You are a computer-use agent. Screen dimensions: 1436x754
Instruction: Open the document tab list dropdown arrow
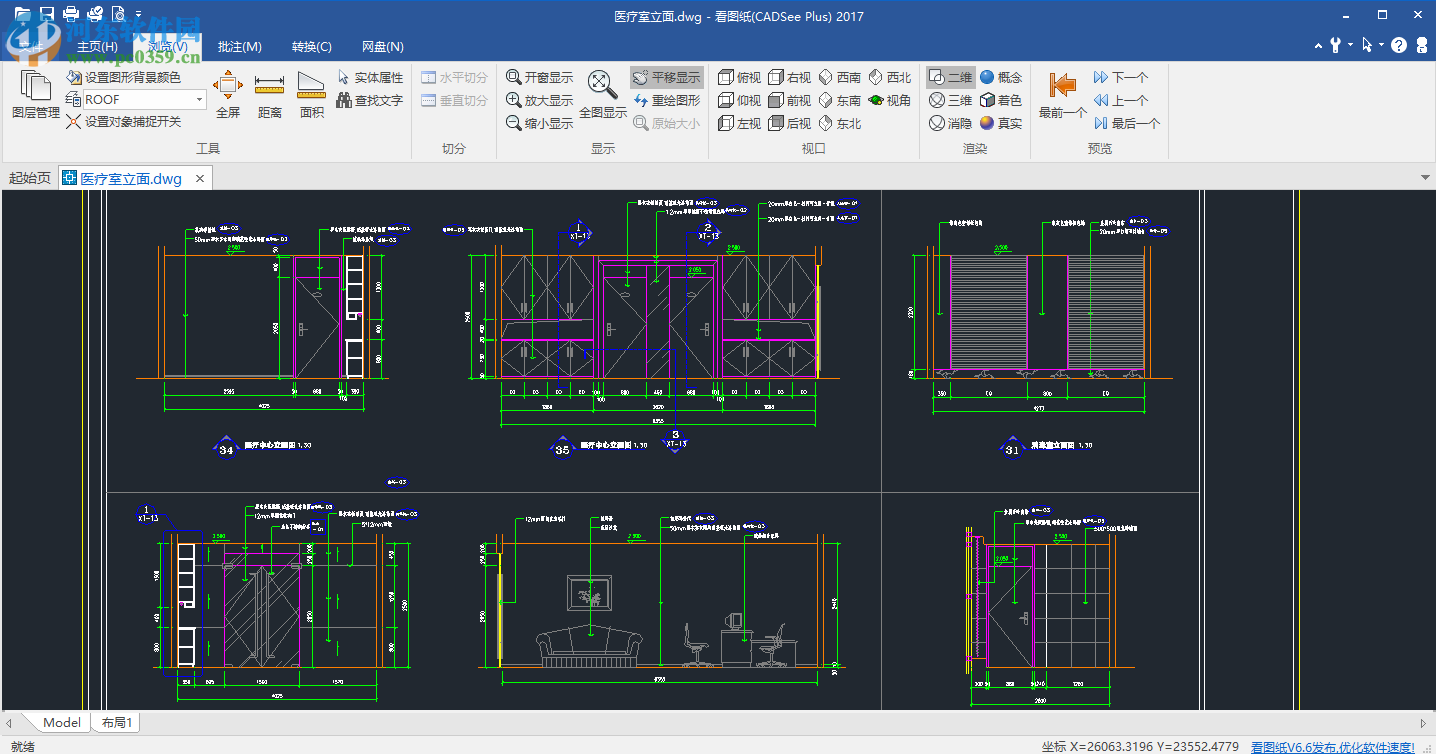pos(1425,178)
